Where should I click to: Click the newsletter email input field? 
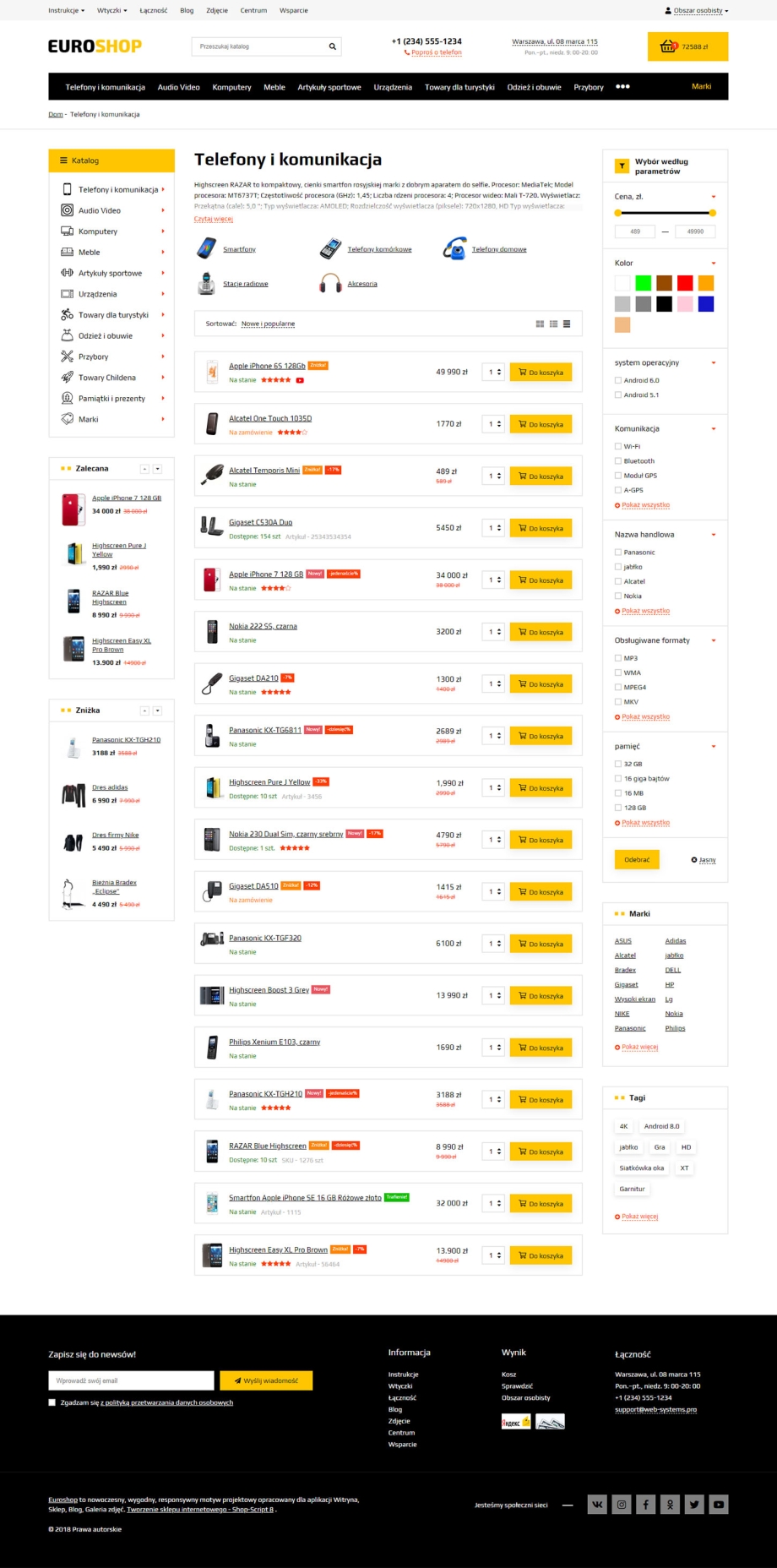tap(131, 1380)
